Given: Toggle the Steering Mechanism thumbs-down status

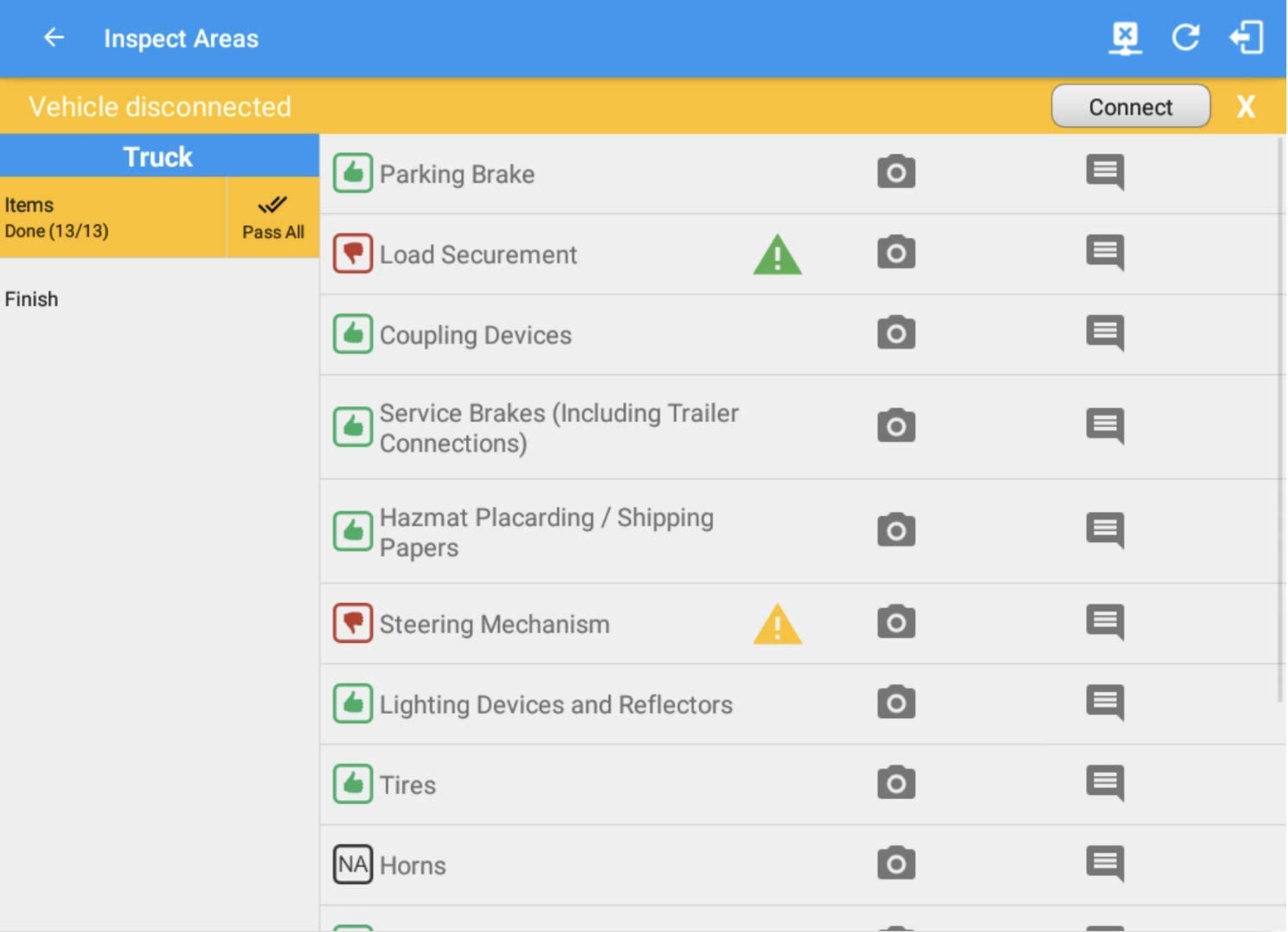Looking at the screenshot, I should coord(353,622).
